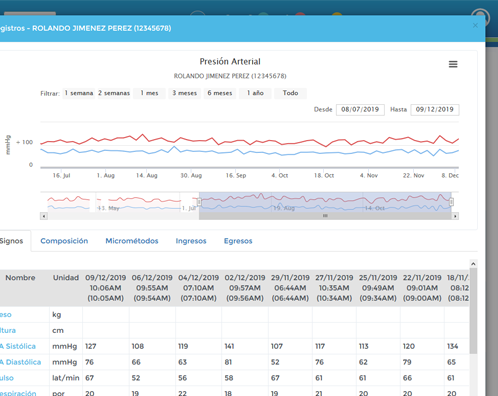Image resolution: width=498 pixels, height=396 pixels.
Task: Filter chart to 1 año
Action: click(255, 93)
